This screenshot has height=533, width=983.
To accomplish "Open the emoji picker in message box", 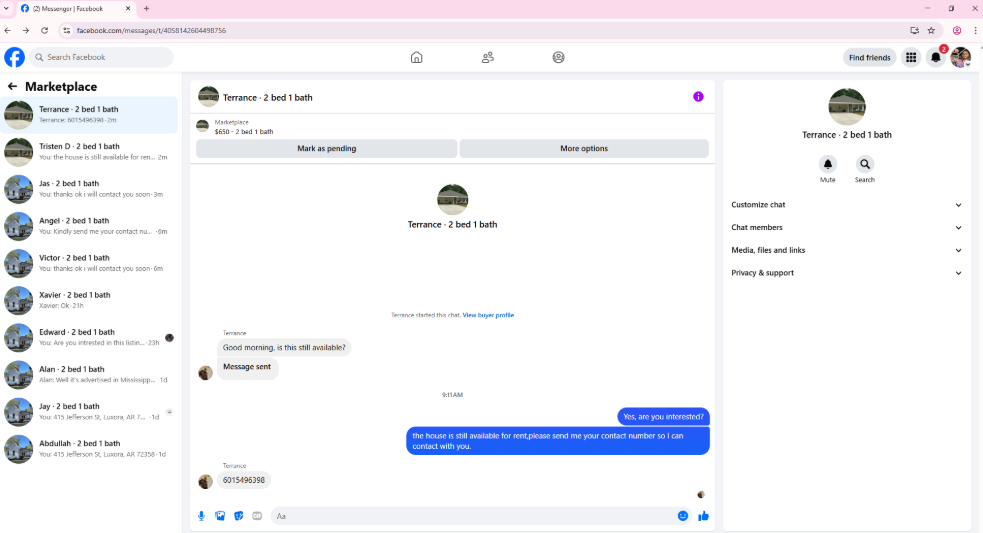I will pos(683,516).
